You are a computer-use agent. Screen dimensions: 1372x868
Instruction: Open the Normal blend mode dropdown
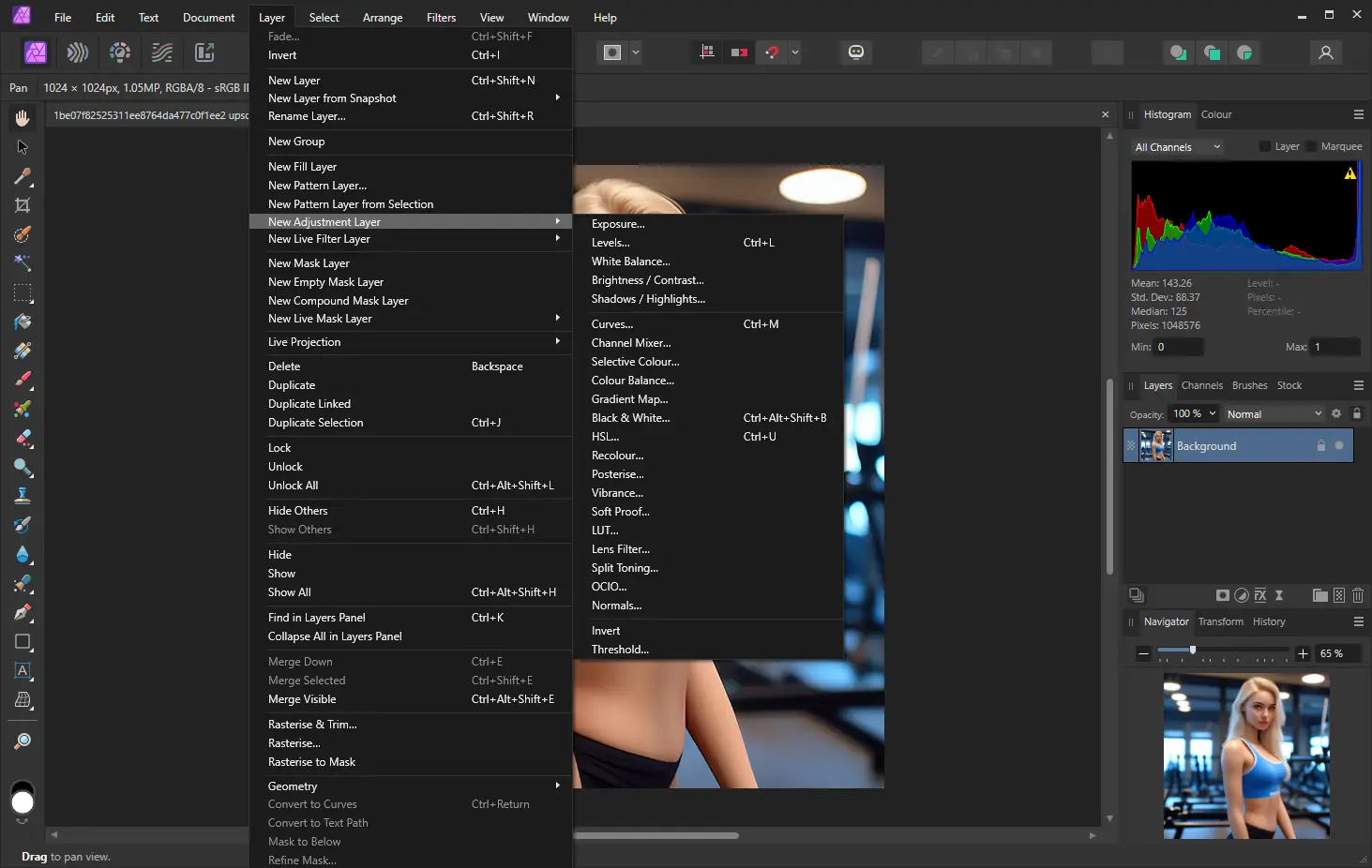pos(1273,413)
